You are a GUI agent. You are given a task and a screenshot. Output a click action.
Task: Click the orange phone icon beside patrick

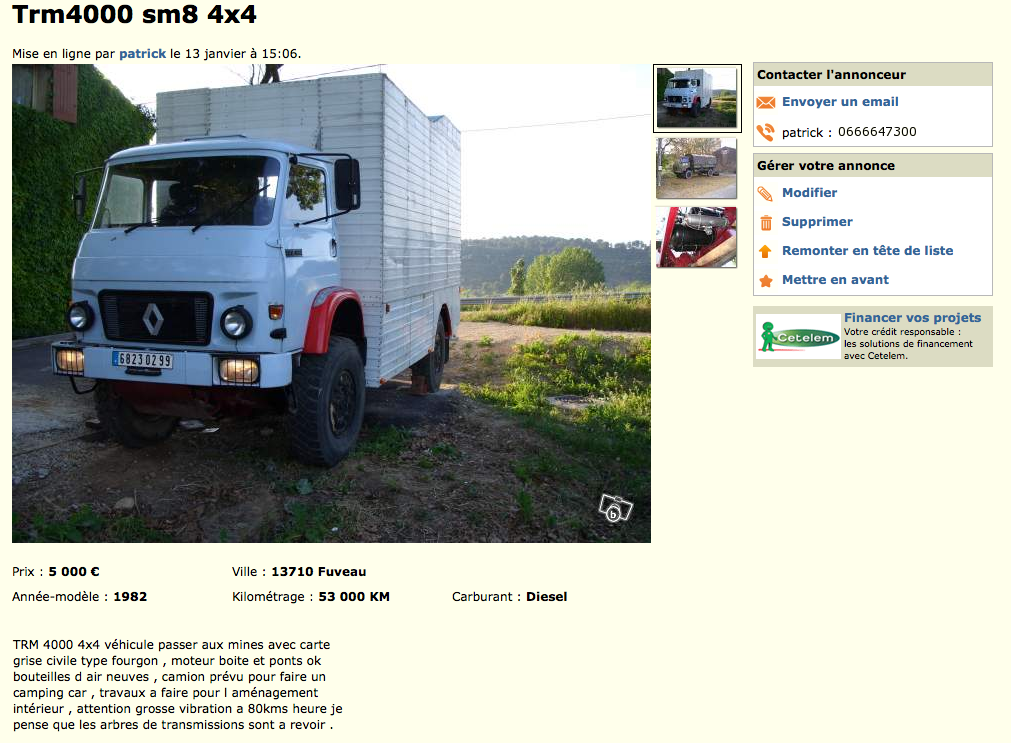coord(765,132)
